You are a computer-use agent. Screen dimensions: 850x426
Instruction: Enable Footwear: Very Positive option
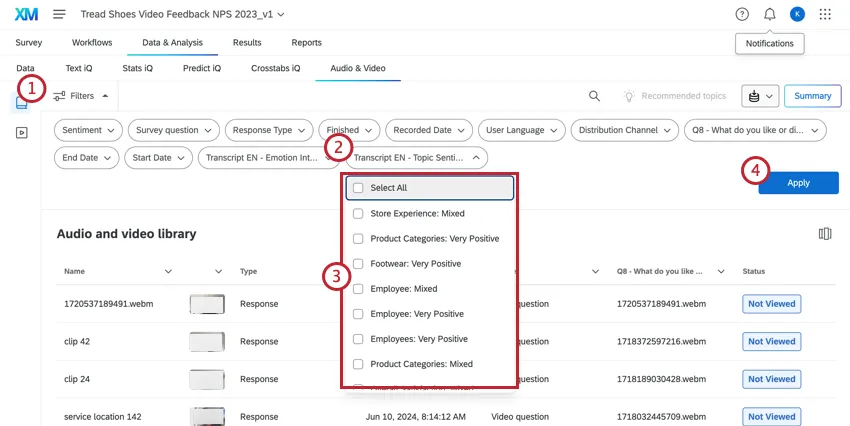358,263
